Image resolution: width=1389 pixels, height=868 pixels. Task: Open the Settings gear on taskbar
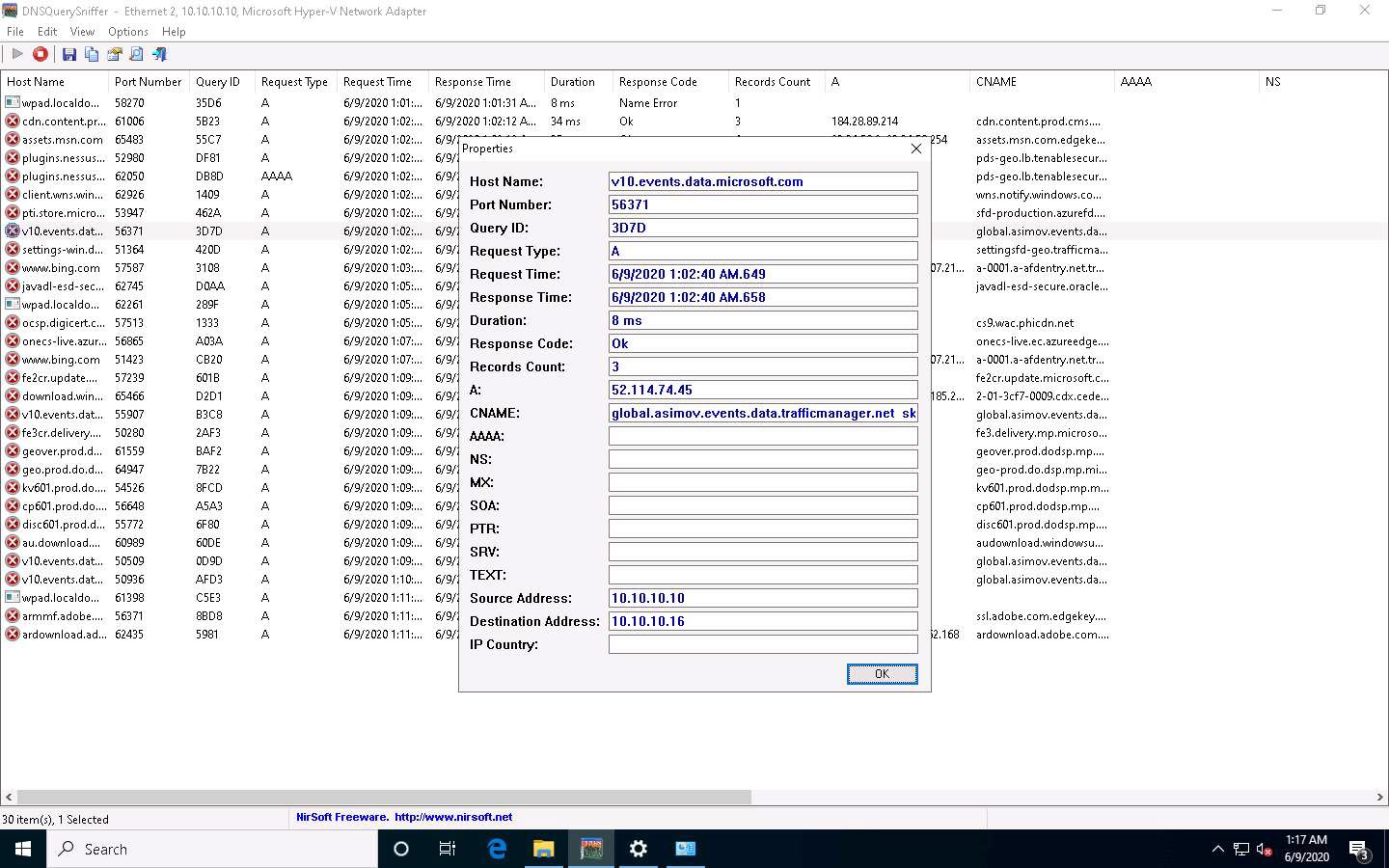click(x=639, y=849)
